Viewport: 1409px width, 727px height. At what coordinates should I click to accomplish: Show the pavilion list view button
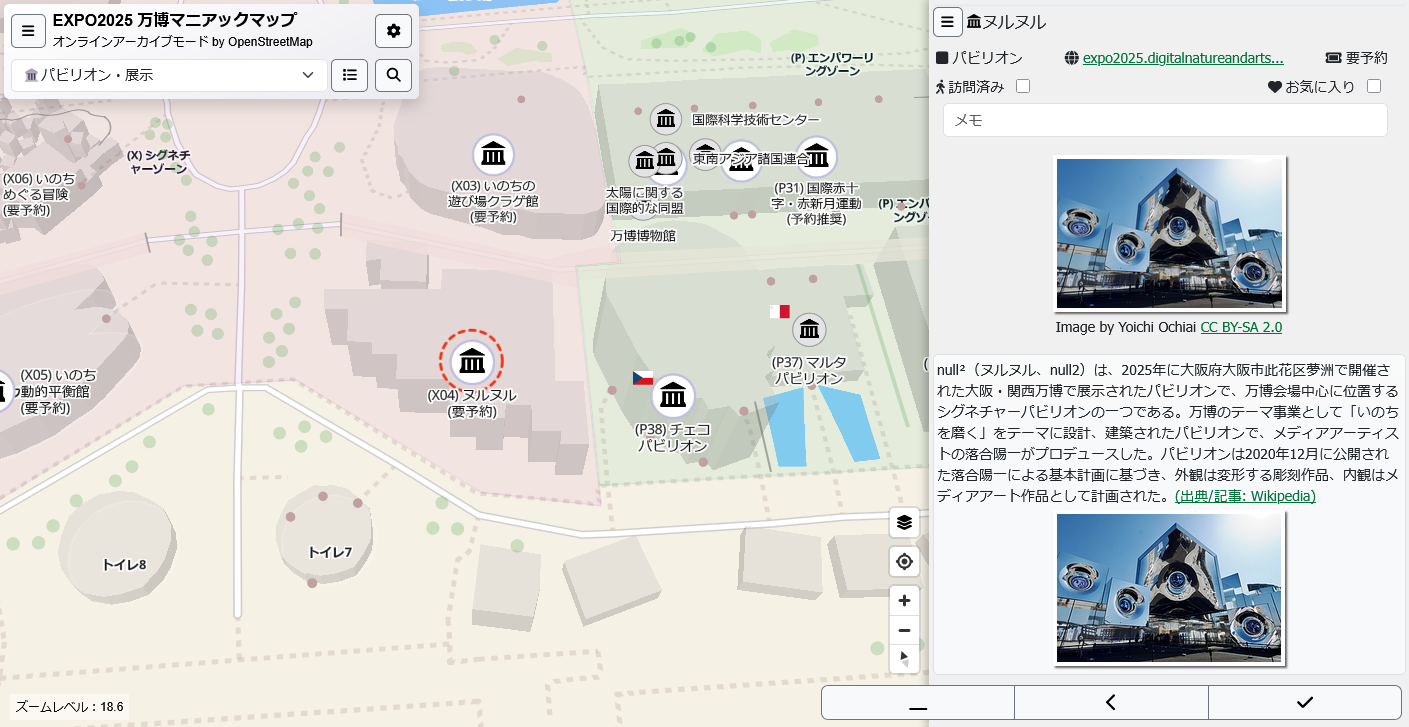[349, 75]
